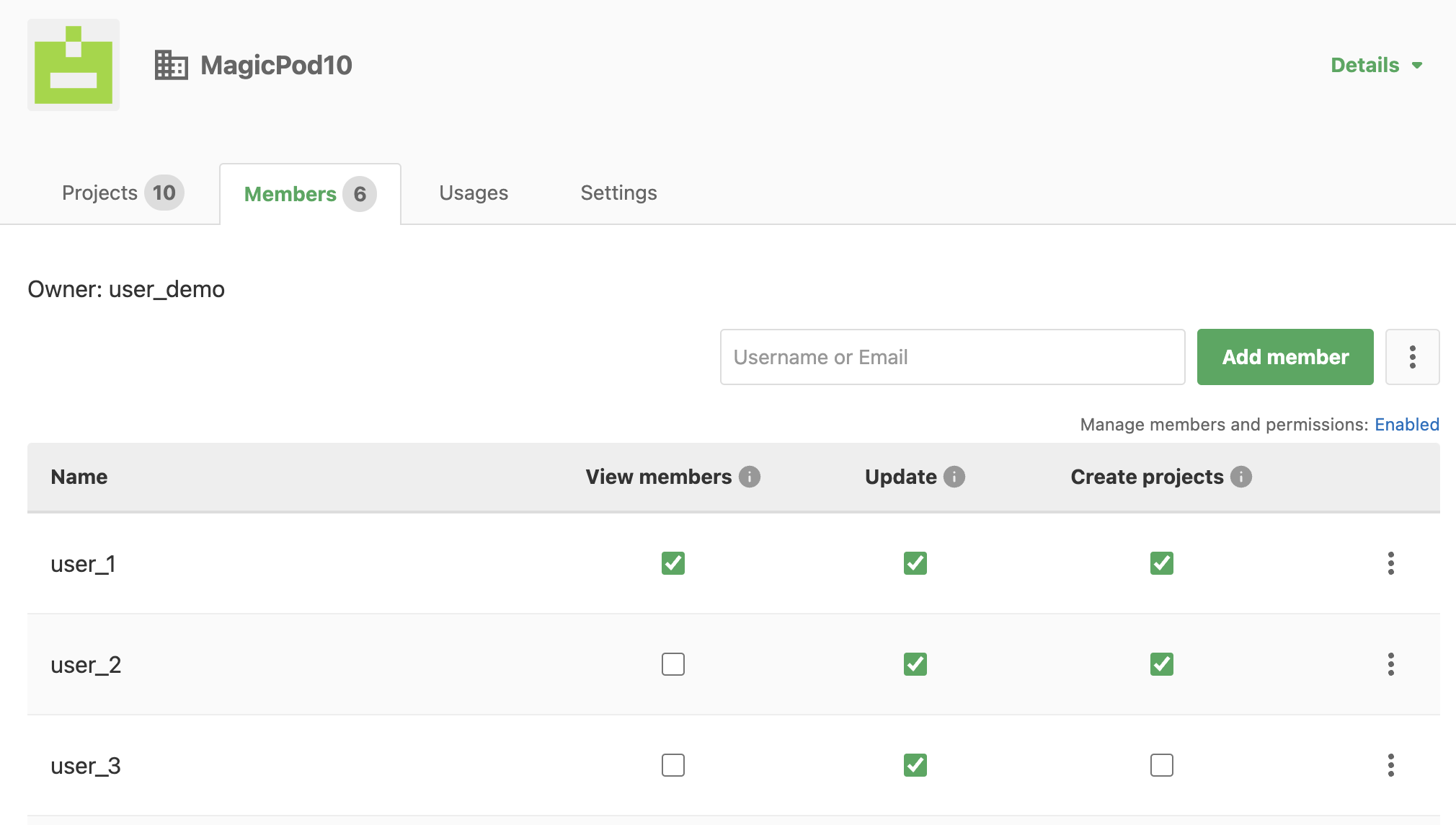The width and height of the screenshot is (1456, 825).
Task: Disable Update permission for user_2
Action: 915,664
